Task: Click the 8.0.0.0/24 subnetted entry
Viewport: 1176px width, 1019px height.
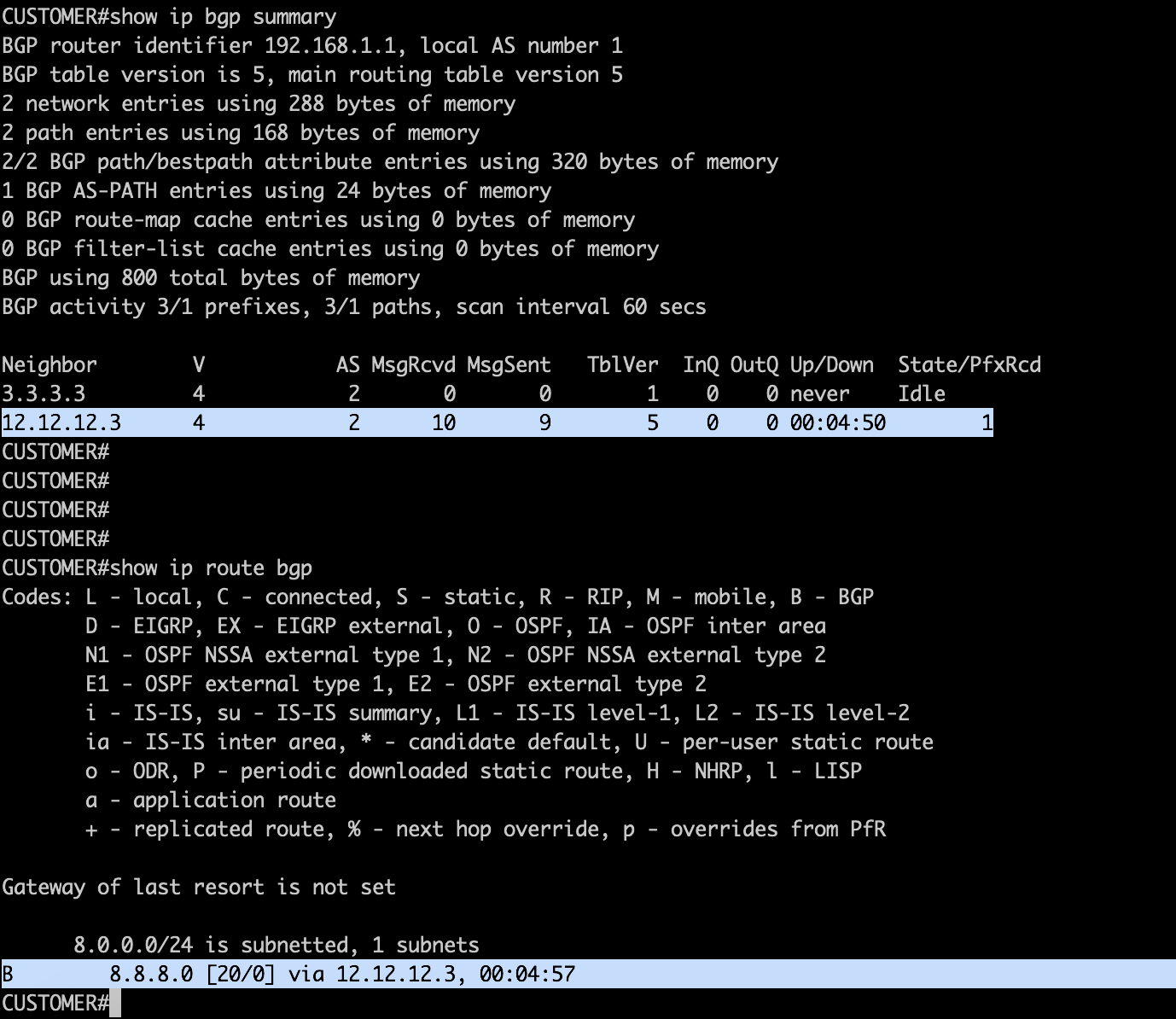Action: click(x=276, y=946)
